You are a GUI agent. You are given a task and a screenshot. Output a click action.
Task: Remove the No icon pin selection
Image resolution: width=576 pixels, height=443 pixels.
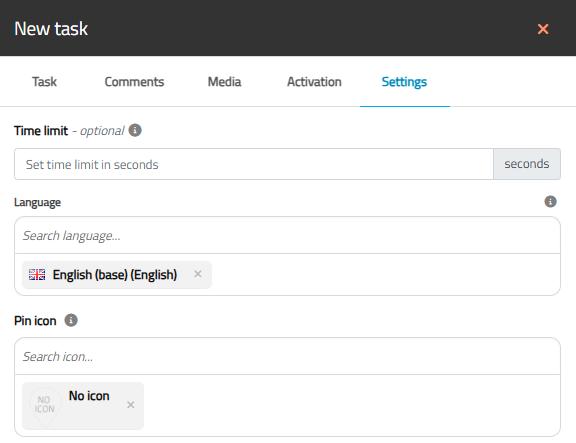tap(130, 405)
